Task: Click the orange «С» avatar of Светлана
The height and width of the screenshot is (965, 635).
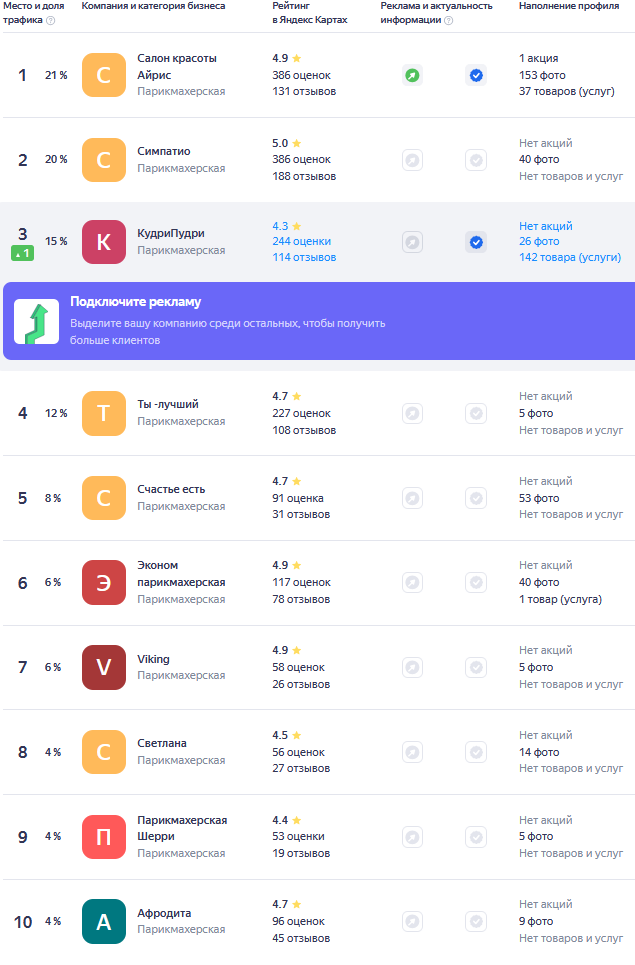Action: point(104,752)
